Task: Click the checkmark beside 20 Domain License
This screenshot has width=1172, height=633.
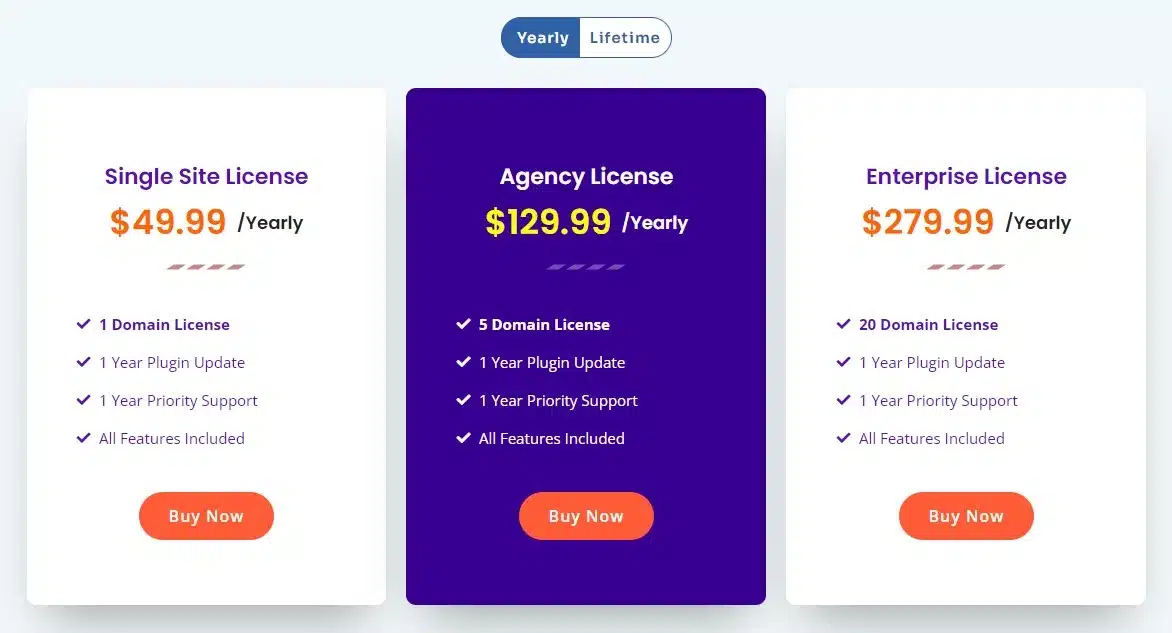Action: point(844,324)
